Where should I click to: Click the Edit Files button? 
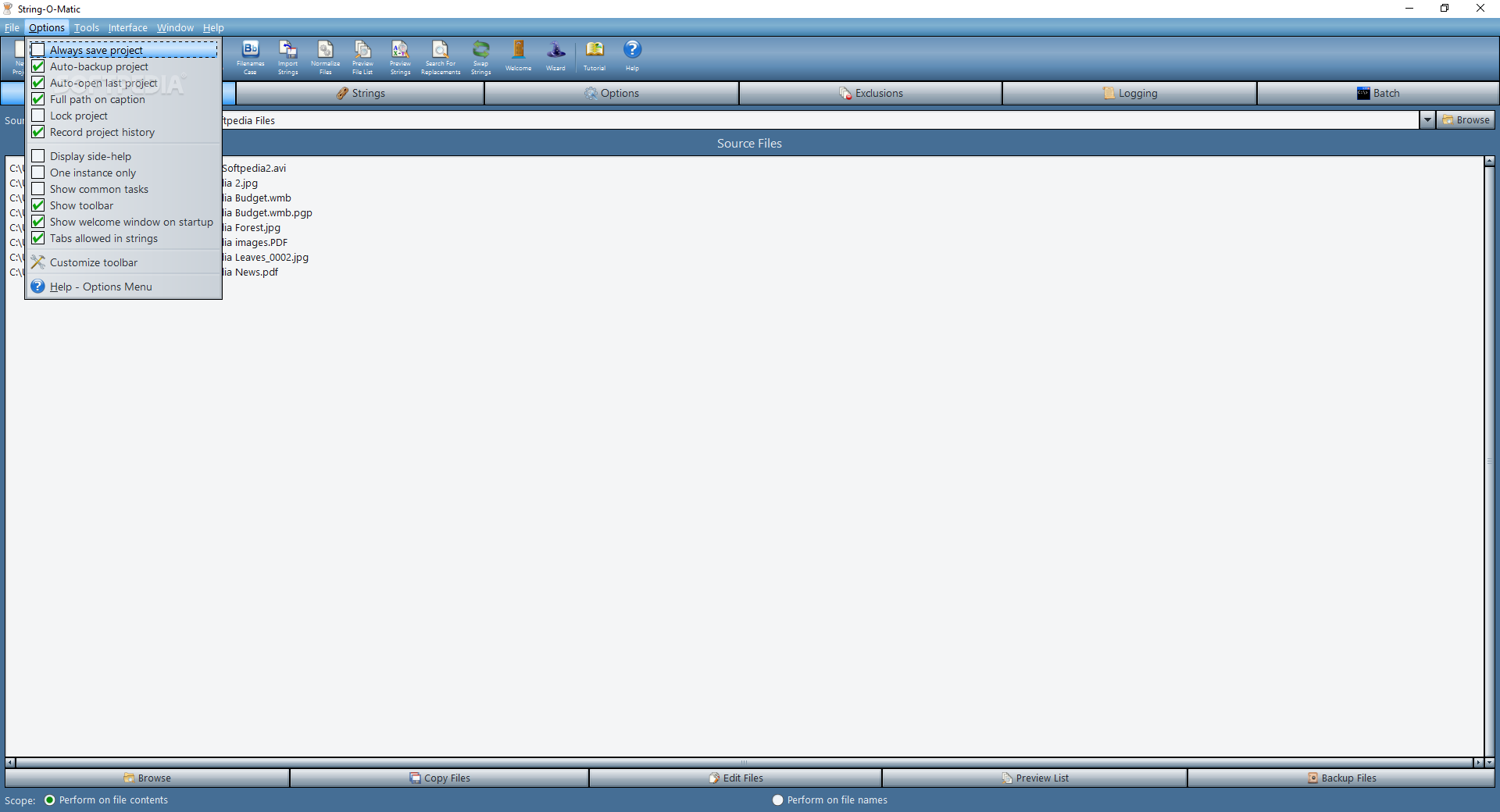[735, 778]
